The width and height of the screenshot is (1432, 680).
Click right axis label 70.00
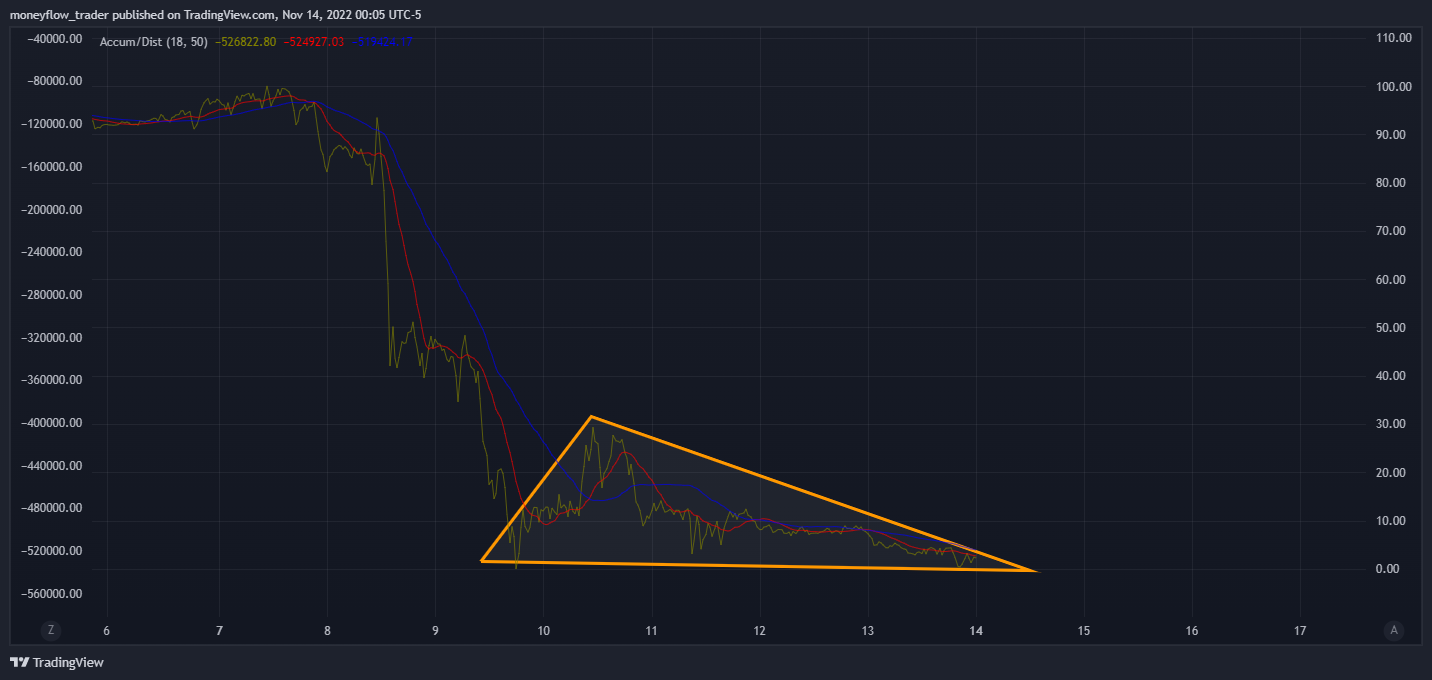coord(1393,231)
